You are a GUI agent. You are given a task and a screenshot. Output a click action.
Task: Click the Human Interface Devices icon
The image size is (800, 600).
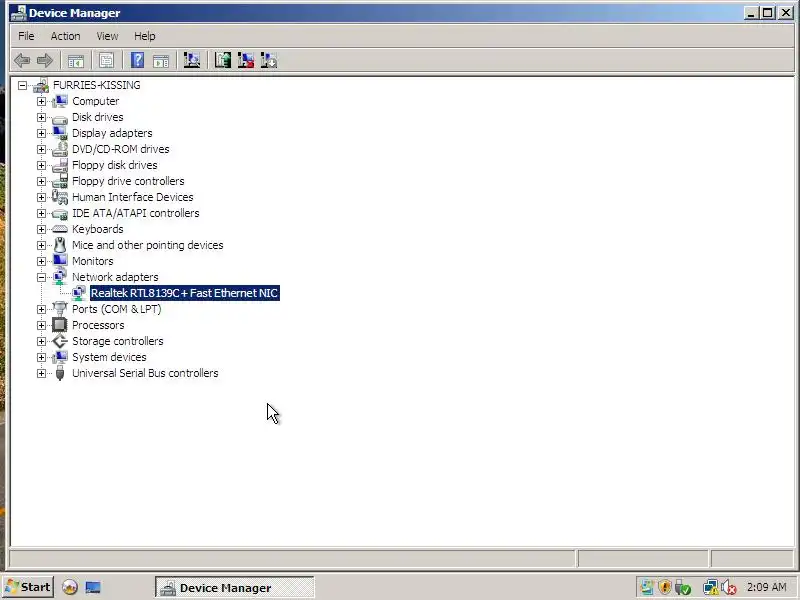(60, 197)
